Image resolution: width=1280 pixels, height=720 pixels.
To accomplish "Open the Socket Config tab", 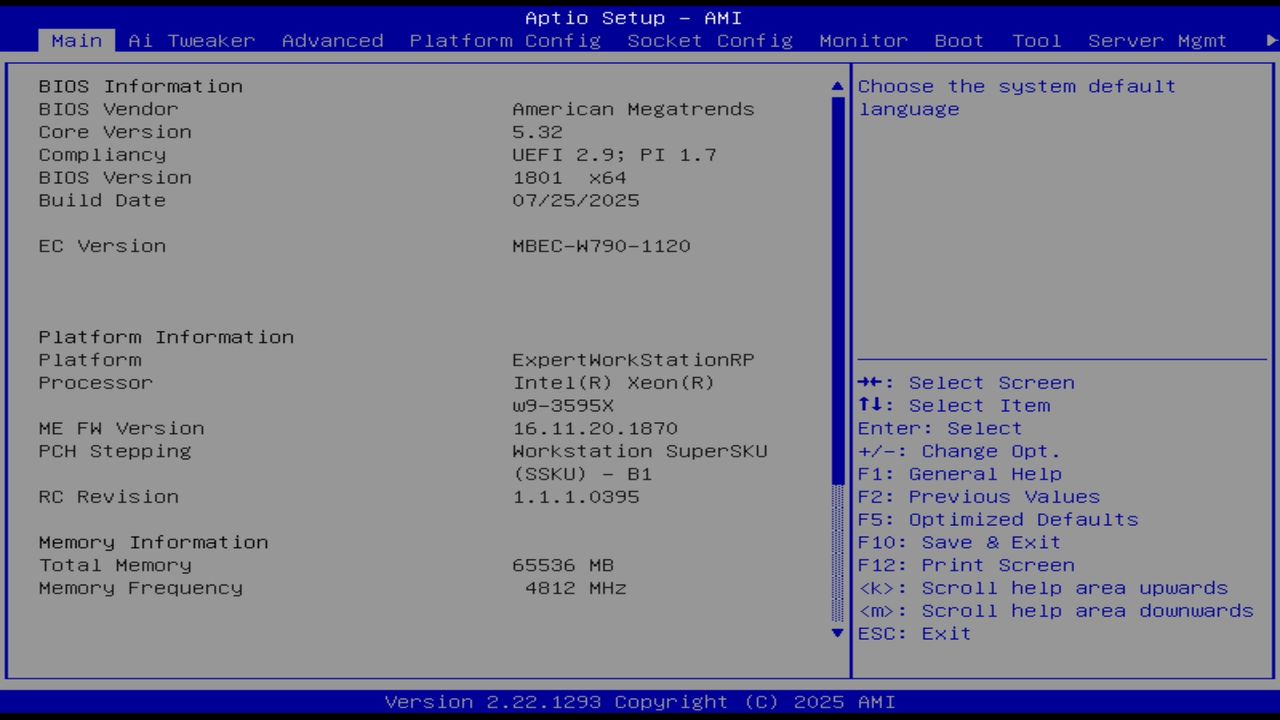I will (710, 41).
